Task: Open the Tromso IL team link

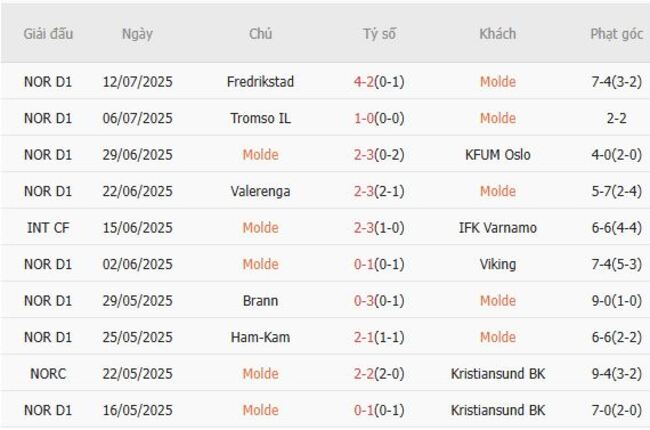Action: 260,118
